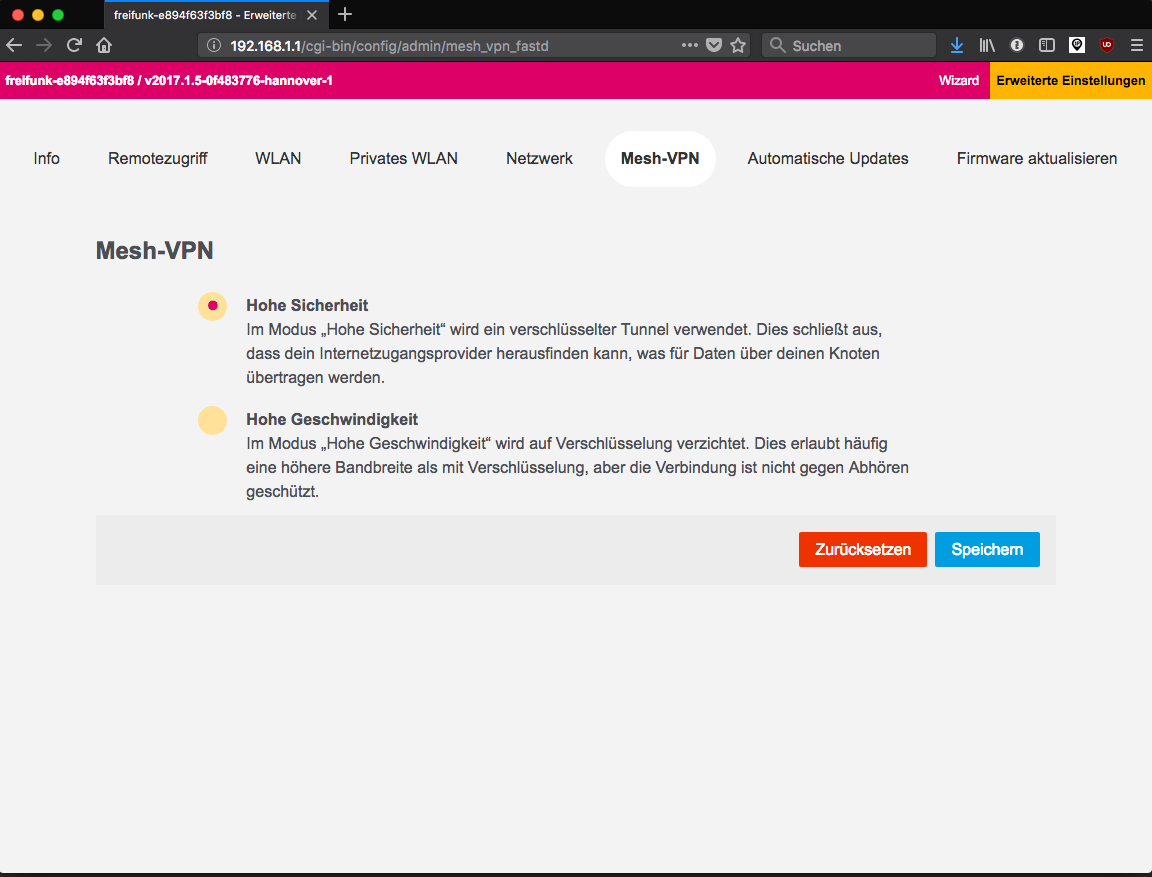The height and width of the screenshot is (877, 1152).
Task: Go to the browser home page
Action: tap(104, 45)
